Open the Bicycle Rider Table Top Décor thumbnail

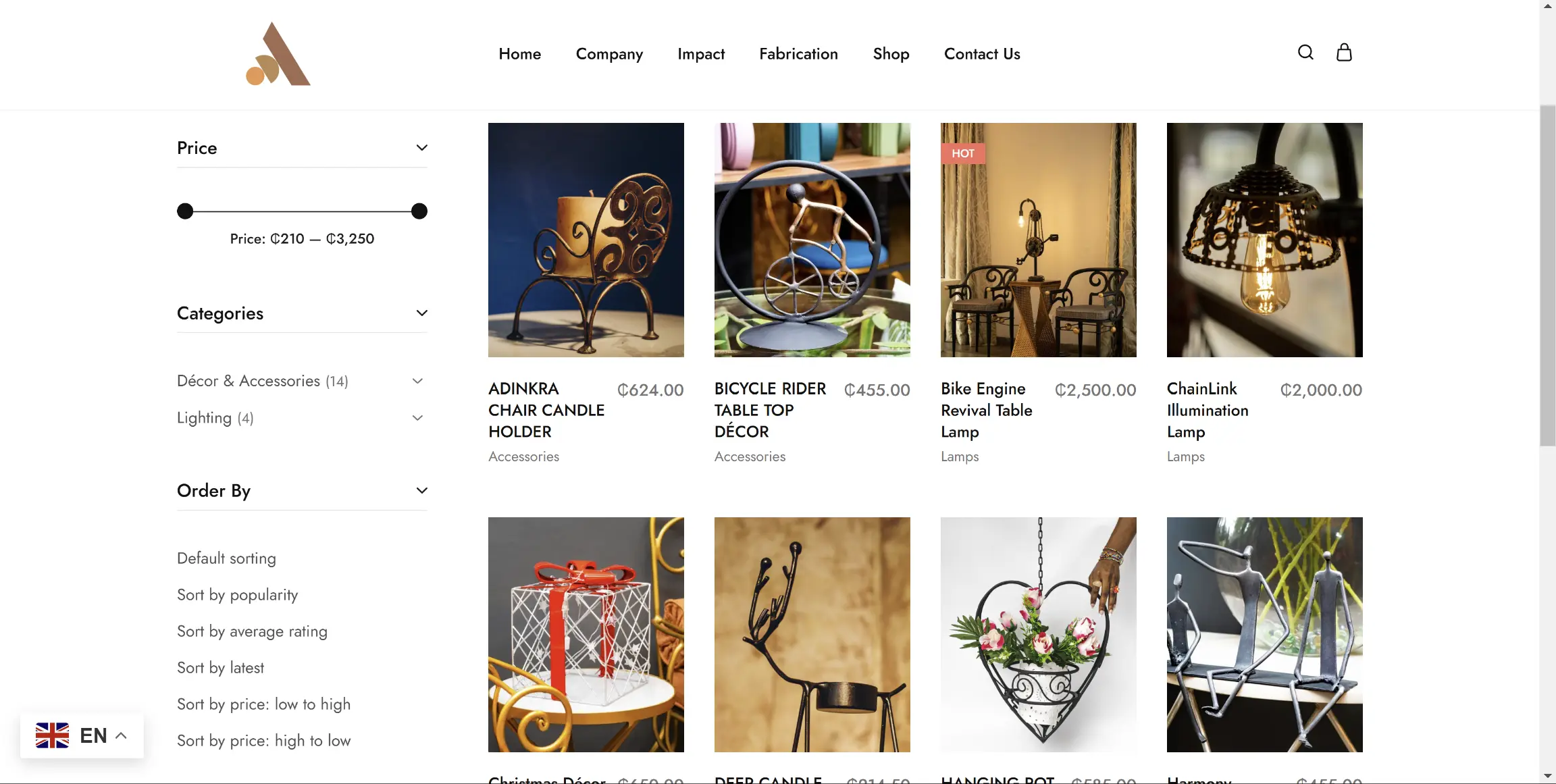[x=812, y=240]
